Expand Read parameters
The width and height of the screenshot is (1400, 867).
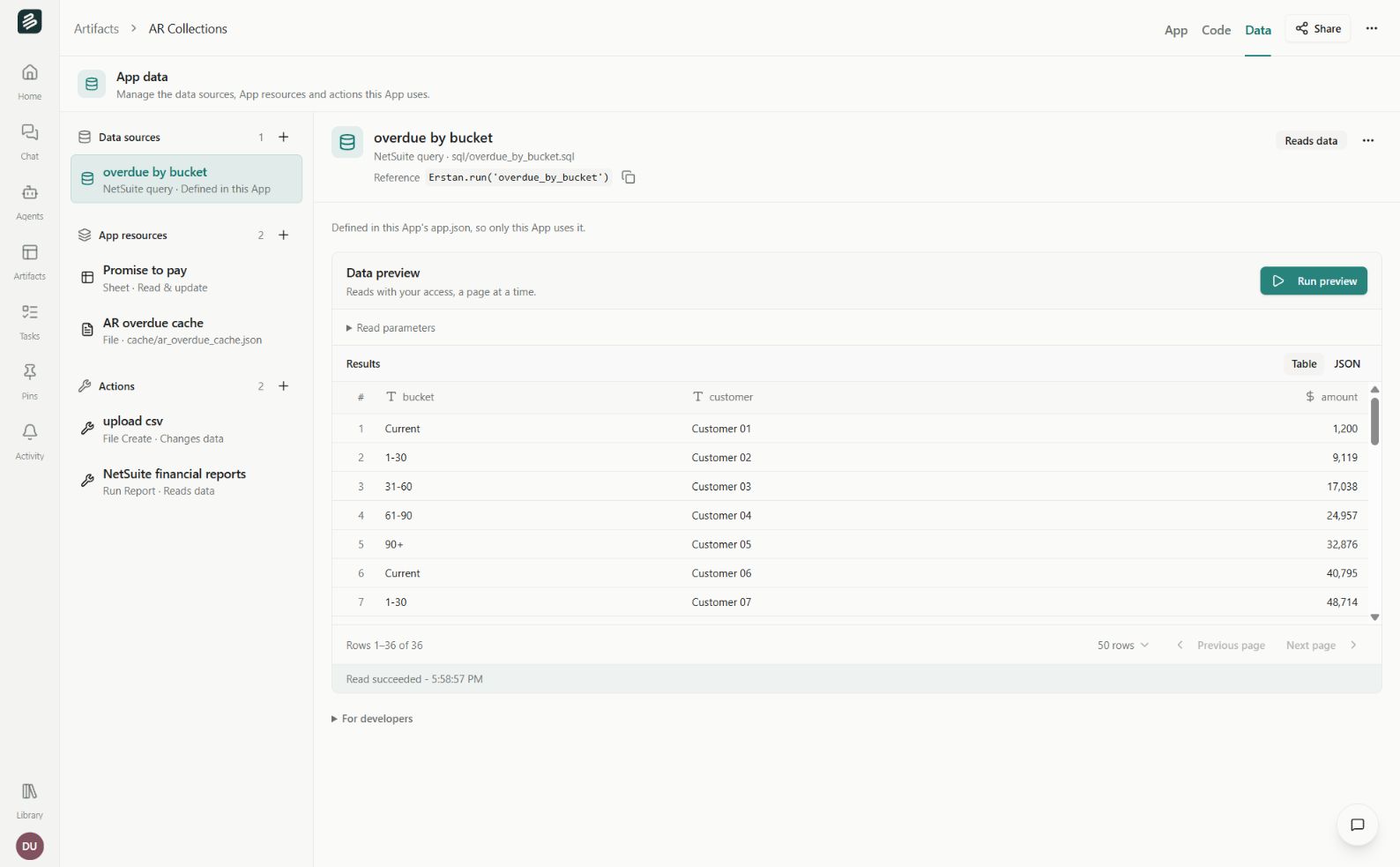391,328
